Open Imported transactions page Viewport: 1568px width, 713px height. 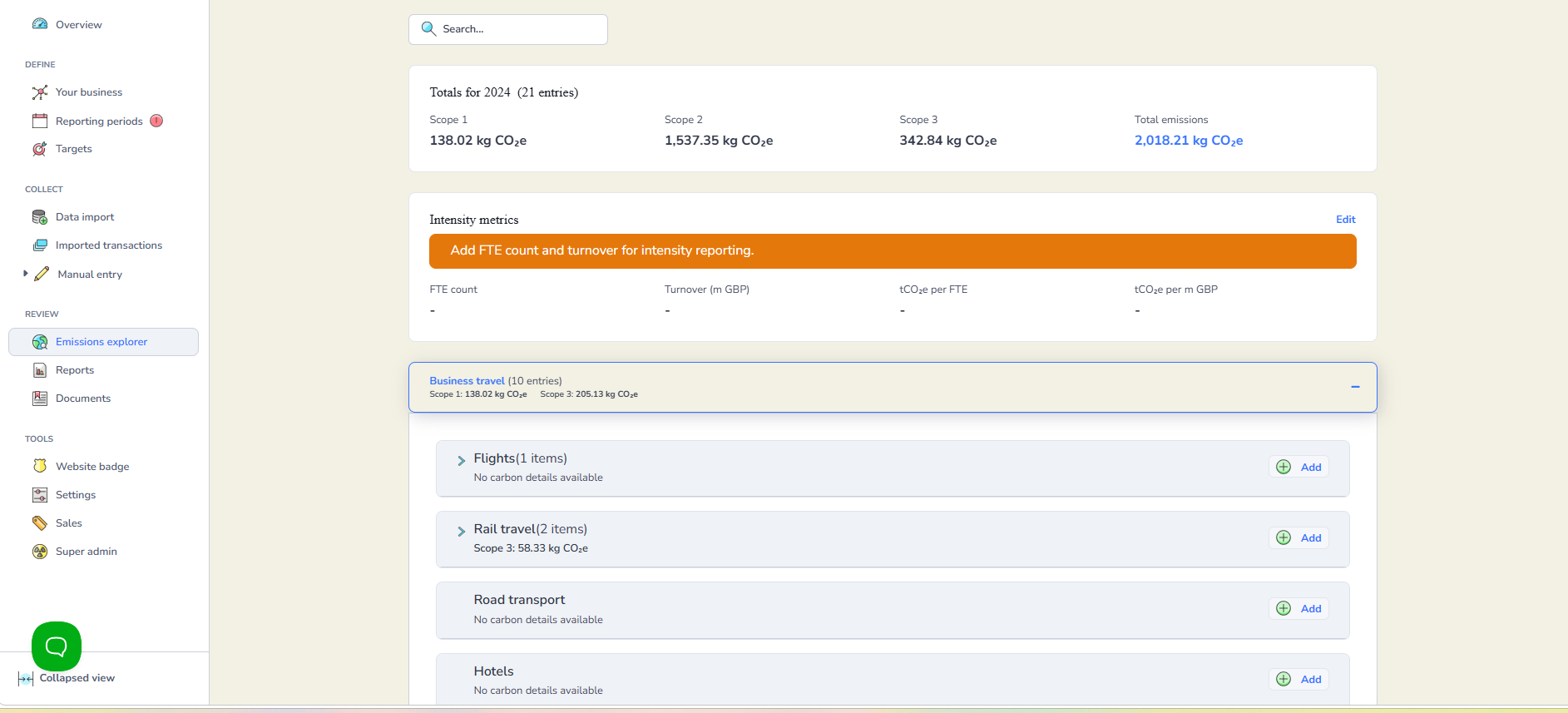tap(109, 245)
